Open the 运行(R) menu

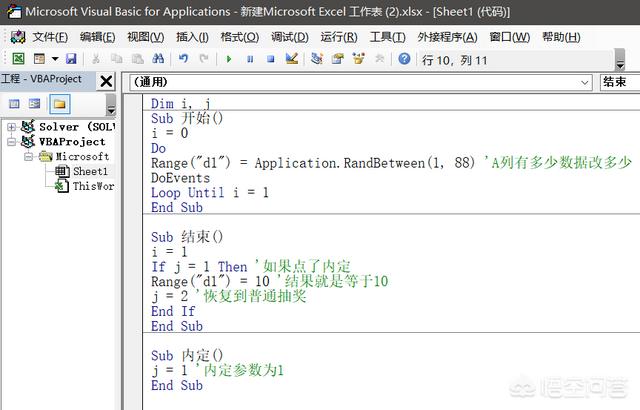coord(339,37)
